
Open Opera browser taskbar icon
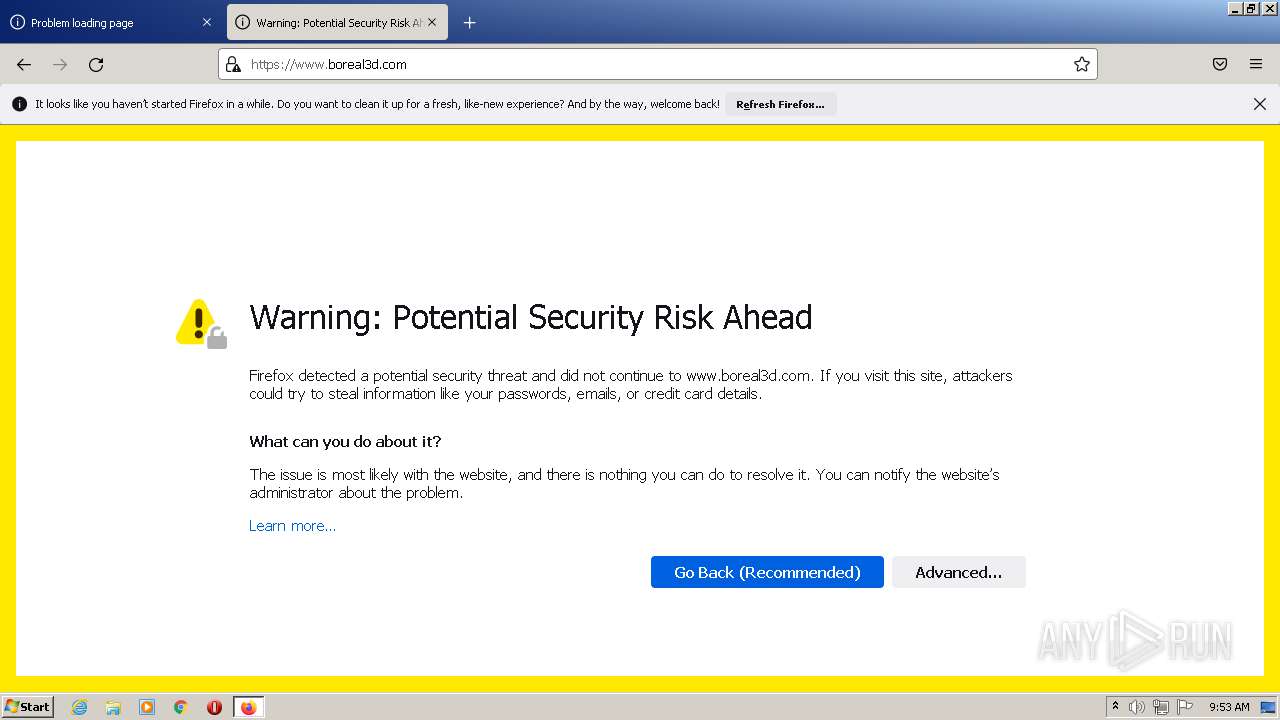point(214,707)
